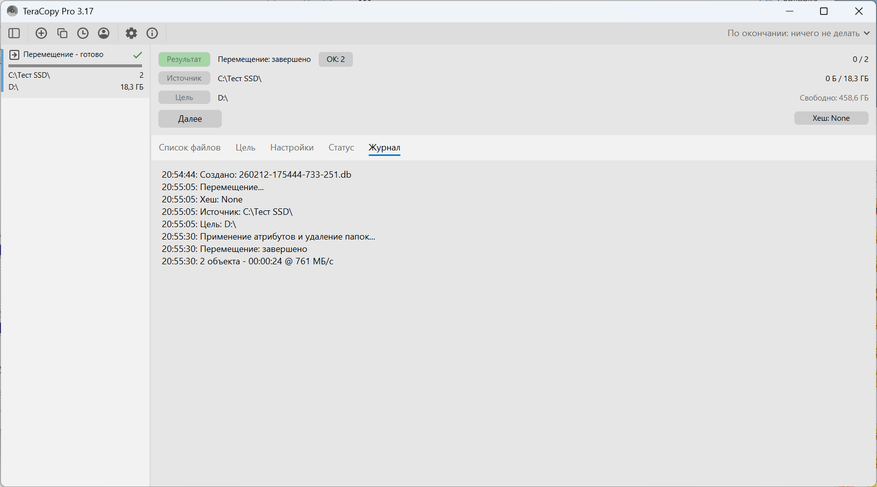Toggle the sidebar panel icon
The height and width of the screenshot is (487, 877).
[14, 34]
